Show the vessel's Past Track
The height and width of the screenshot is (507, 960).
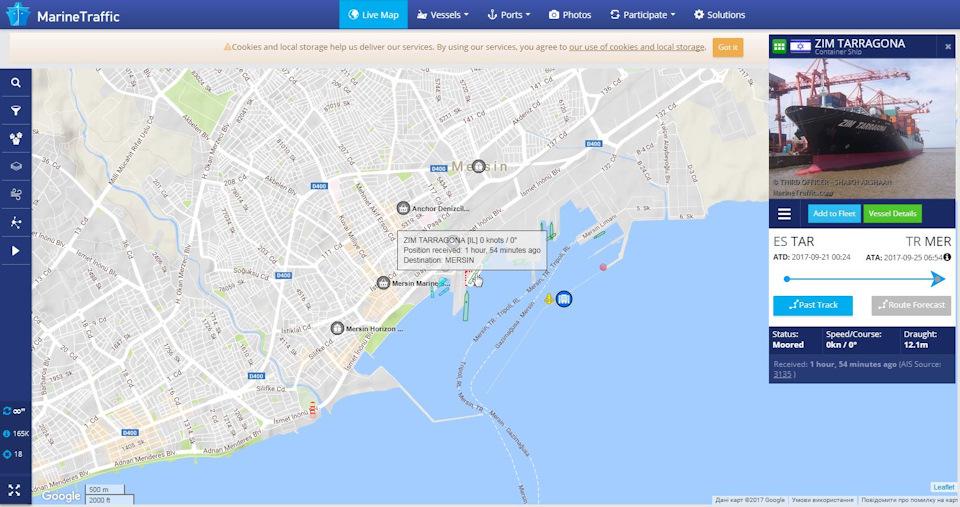[x=812, y=305]
